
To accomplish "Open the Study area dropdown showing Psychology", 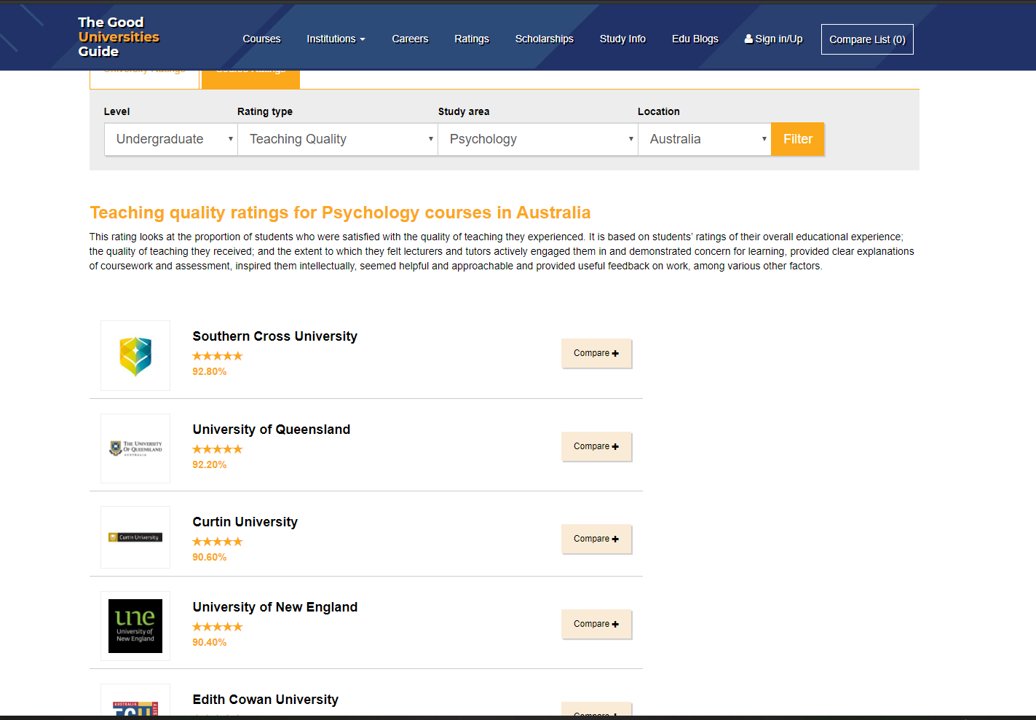I will (x=537, y=139).
